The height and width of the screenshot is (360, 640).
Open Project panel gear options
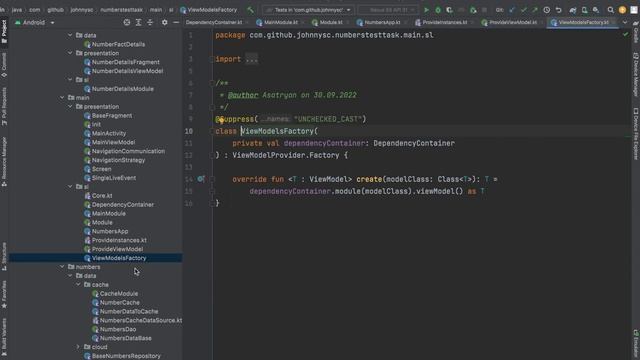(164, 22)
